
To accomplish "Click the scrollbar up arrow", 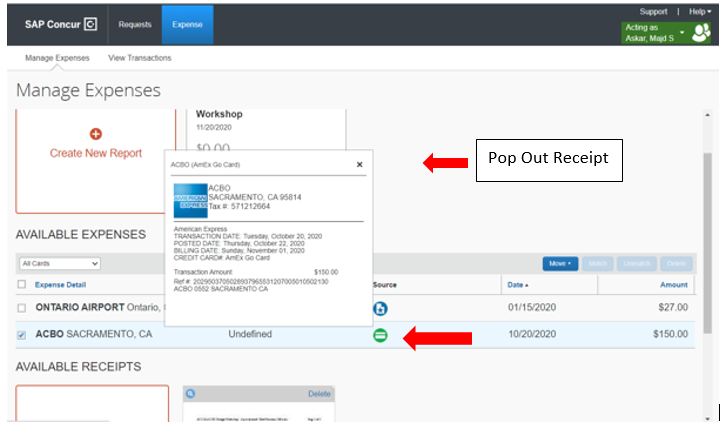I will (707, 115).
